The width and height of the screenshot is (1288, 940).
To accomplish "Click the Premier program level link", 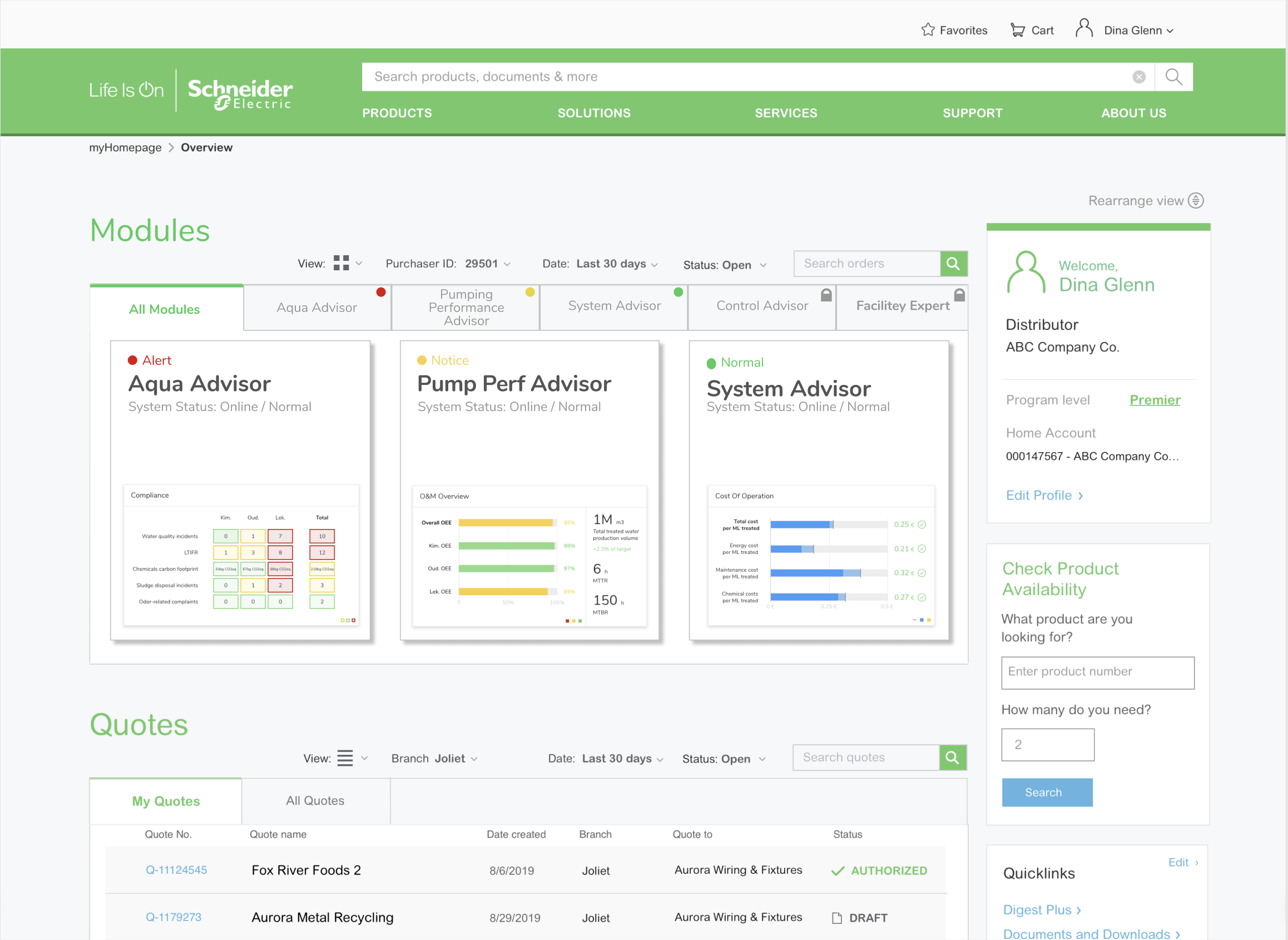I will coord(1155,400).
